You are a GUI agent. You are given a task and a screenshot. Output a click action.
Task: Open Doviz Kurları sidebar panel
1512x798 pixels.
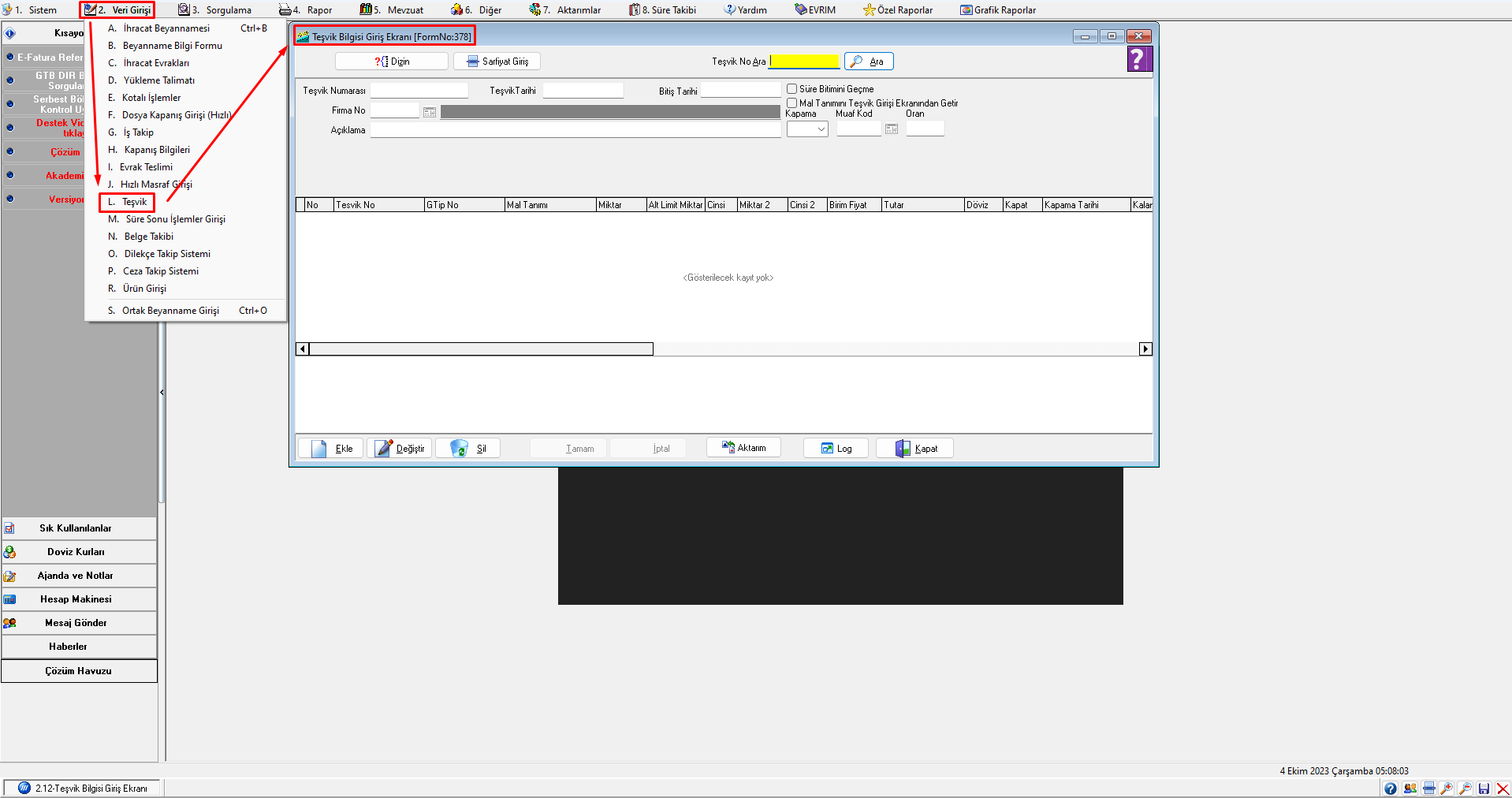pos(79,552)
